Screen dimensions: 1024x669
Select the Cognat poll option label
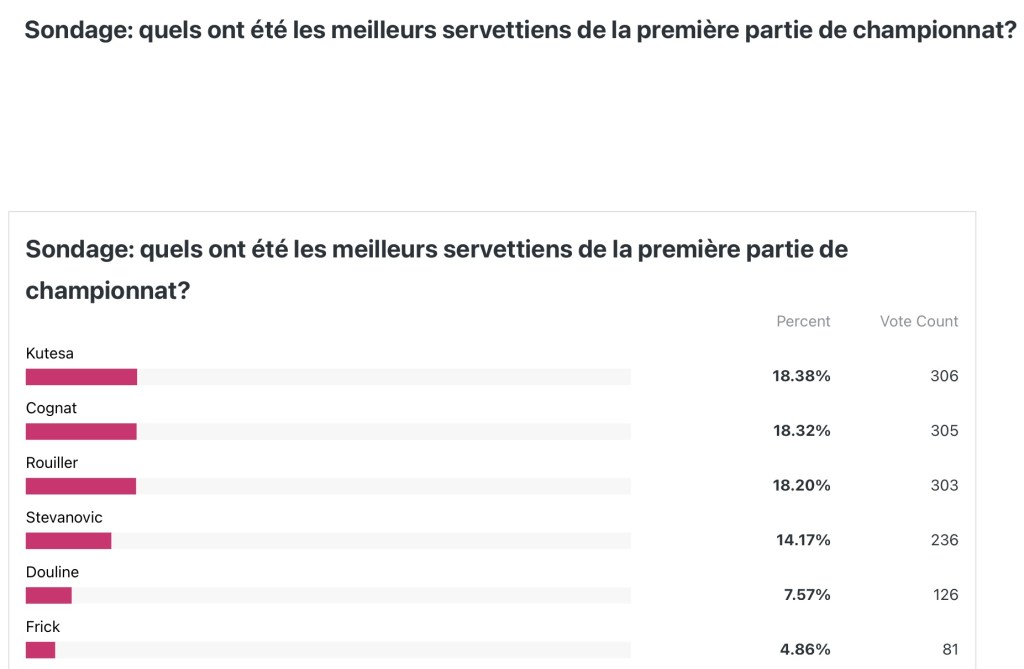coord(51,408)
